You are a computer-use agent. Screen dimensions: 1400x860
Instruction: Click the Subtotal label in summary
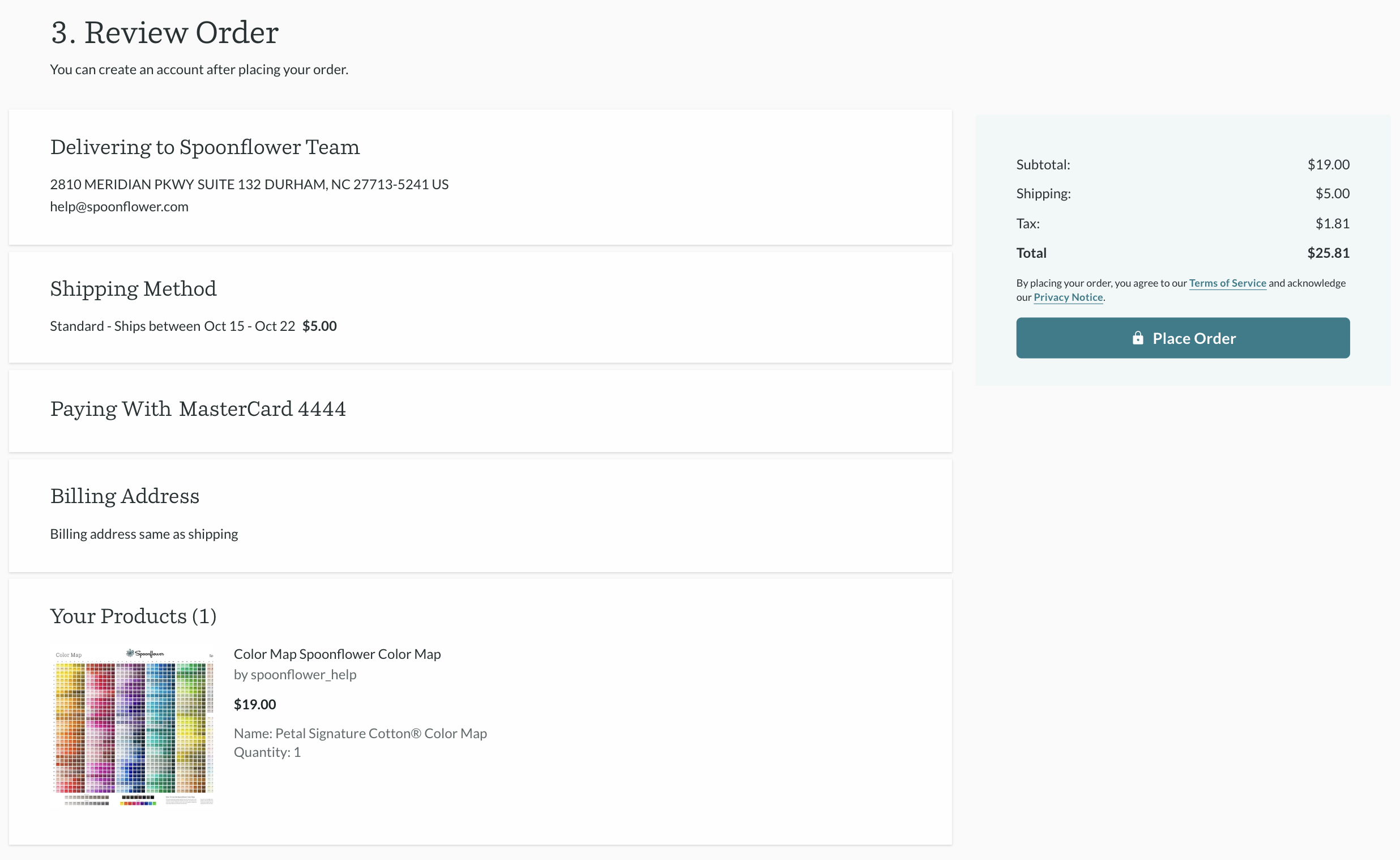pyautogui.click(x=1043, y=164)
